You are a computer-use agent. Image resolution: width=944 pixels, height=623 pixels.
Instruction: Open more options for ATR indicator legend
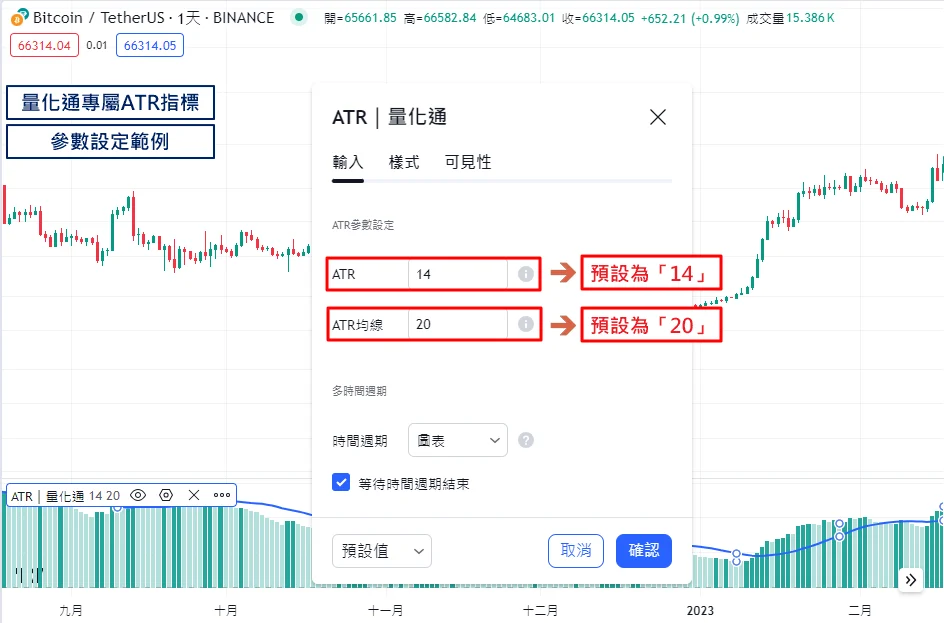point(222,495)
